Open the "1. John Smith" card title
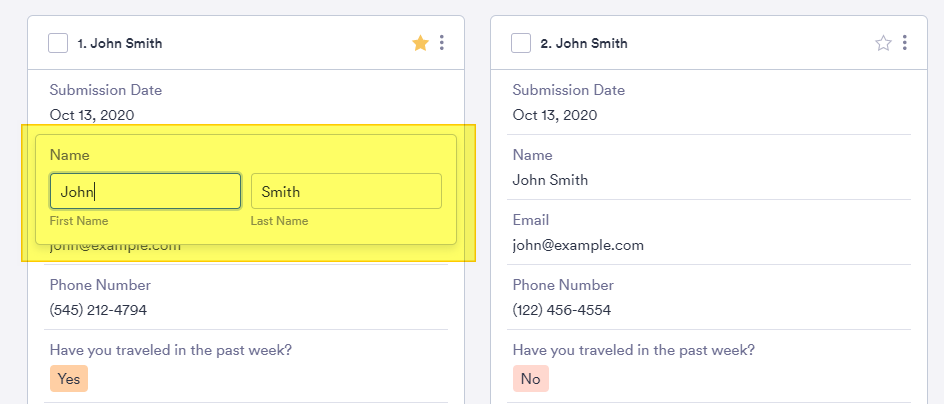The width and height of the screenshot is (944, 404). click(120, 44)
